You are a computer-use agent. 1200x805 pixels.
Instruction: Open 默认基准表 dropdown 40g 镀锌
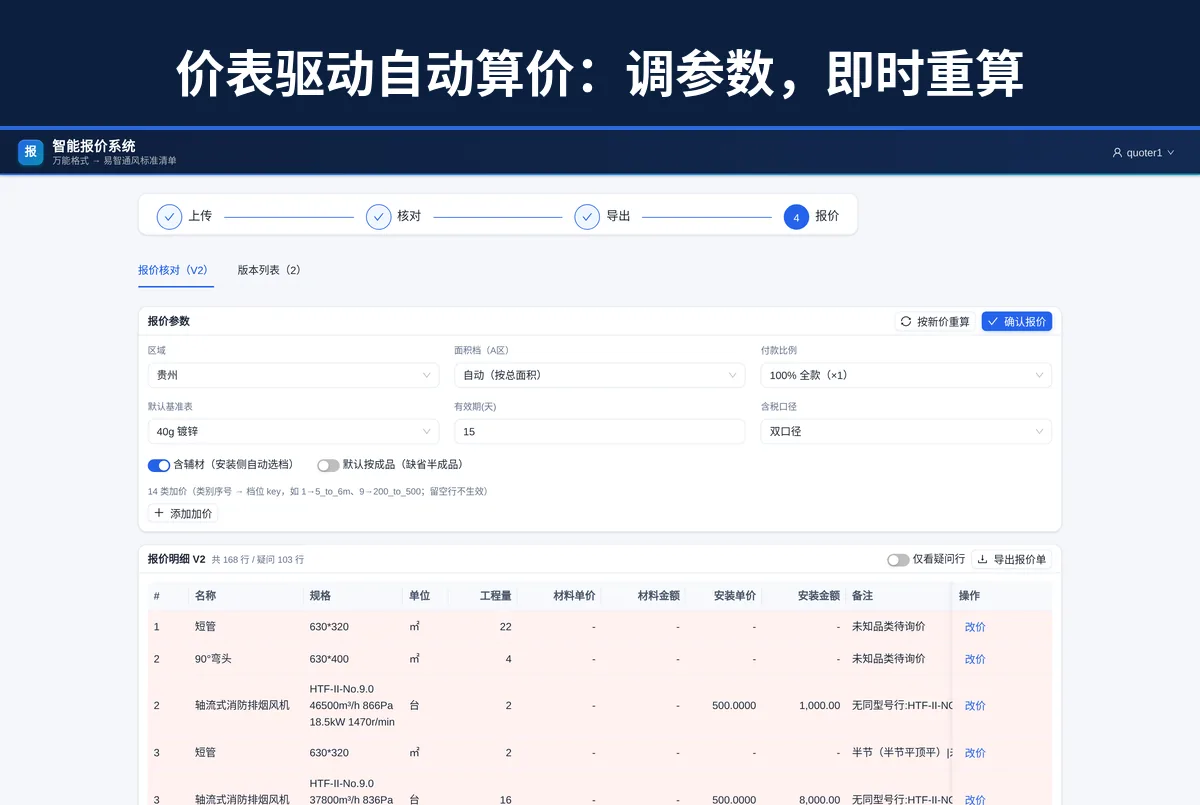pyautogui.click(x=293, y=431)
